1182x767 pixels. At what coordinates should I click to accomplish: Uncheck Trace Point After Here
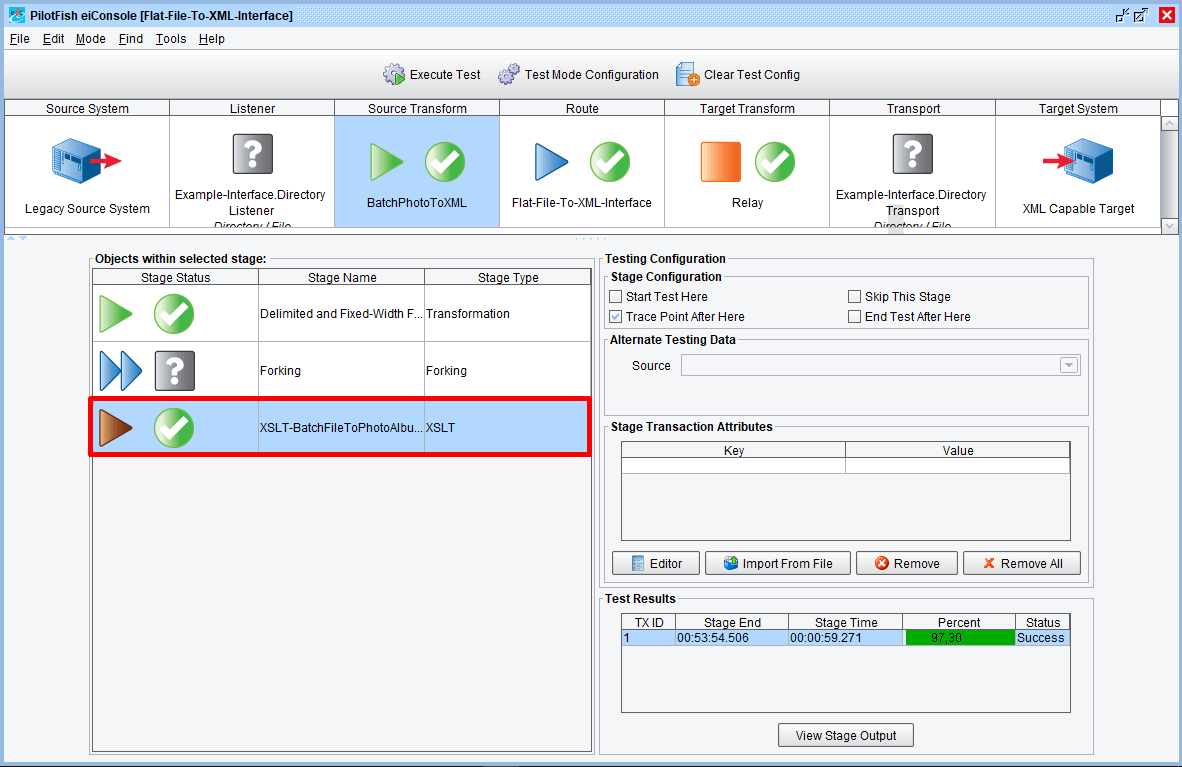pyautogui.click(x=616, y=317)
